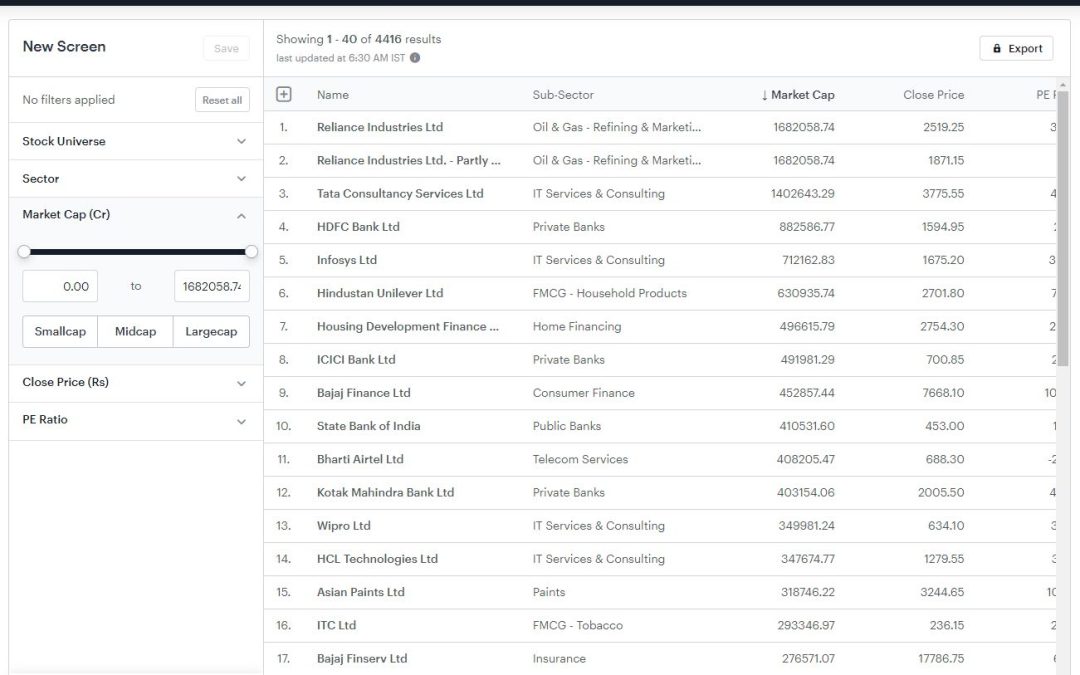Open Tata Consultancy Services Ltd
This screenshot has width=1080, height=675.
tap(400, 194)
